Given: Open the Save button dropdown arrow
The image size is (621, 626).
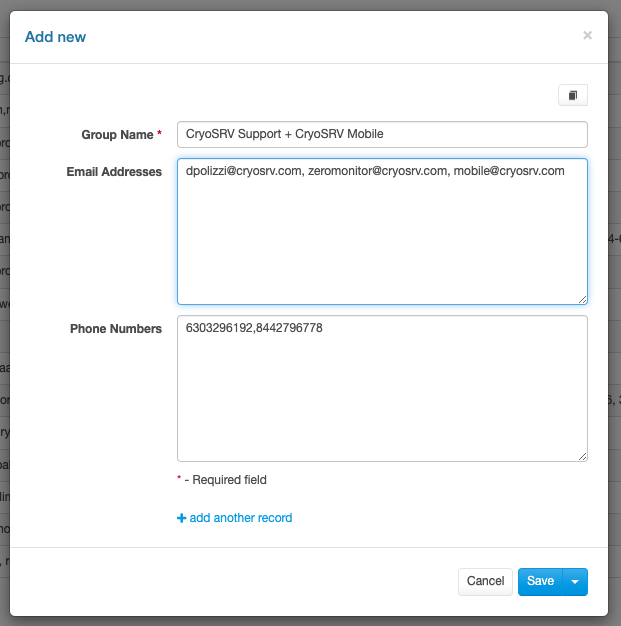Looking at the screenshot, I should pos(575,581).
